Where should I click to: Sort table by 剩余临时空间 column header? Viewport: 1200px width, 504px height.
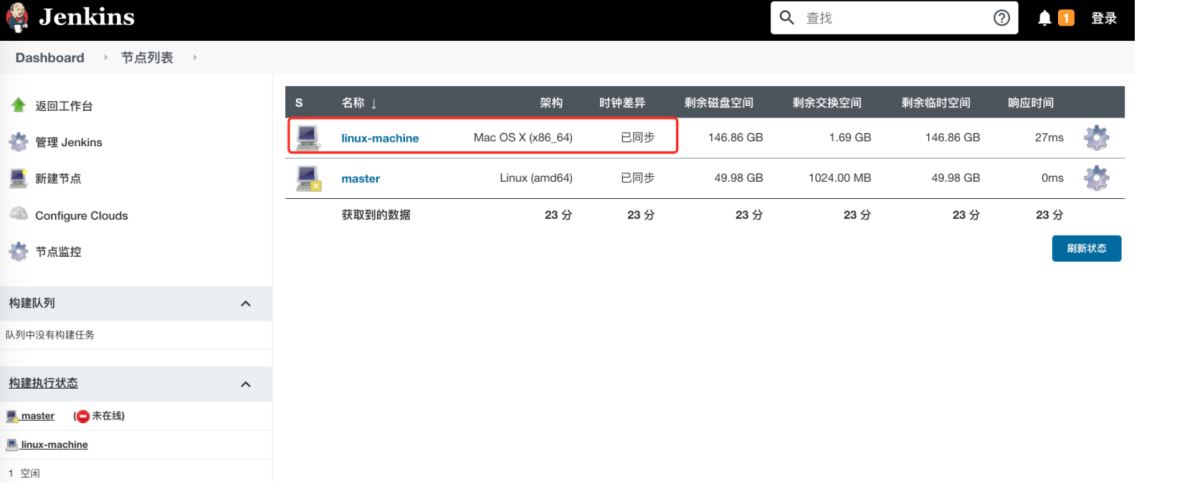pyautogui.click(x=936, y=103)
